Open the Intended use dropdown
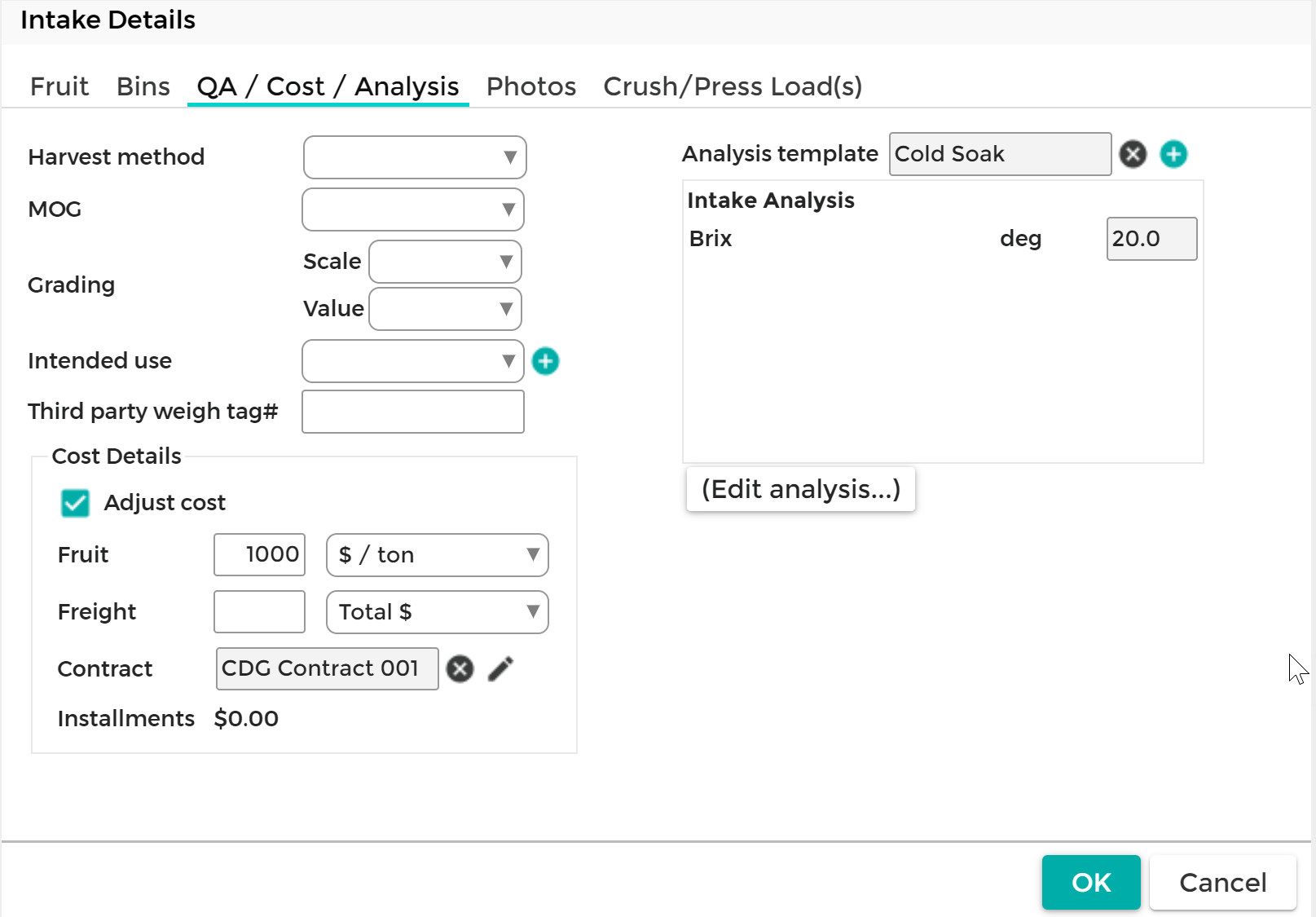Image resolution: width=1316 pixels, height=917 pixels. [x=413, y=361]
